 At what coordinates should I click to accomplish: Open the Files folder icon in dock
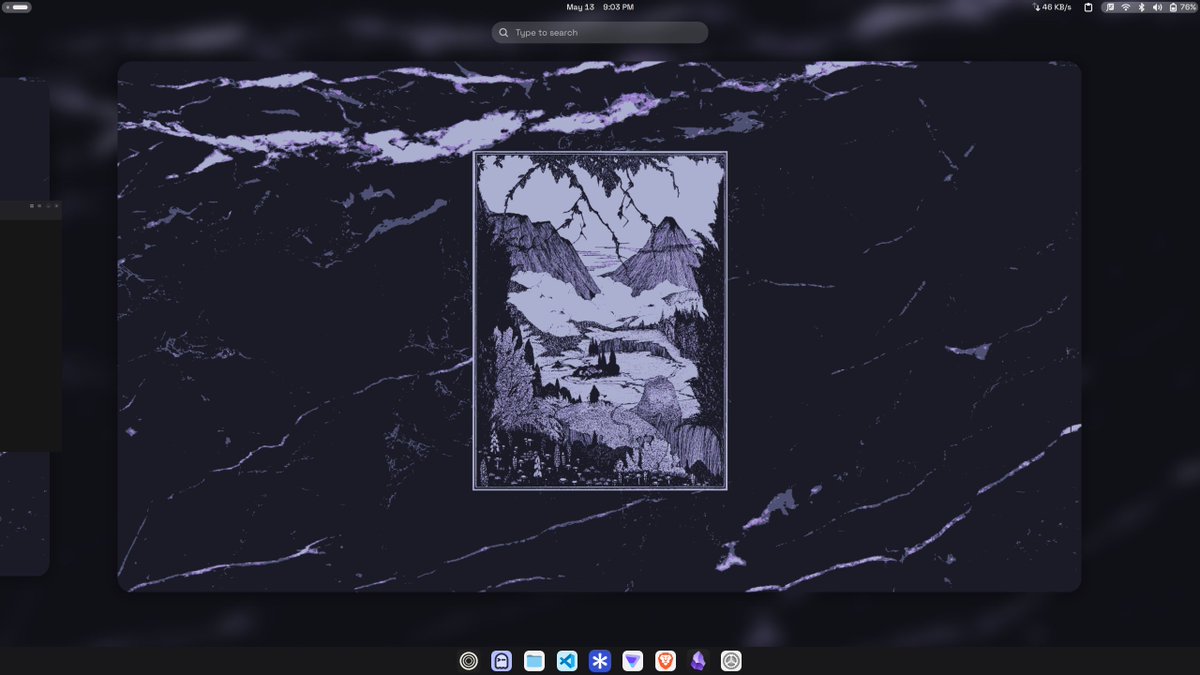534,660
